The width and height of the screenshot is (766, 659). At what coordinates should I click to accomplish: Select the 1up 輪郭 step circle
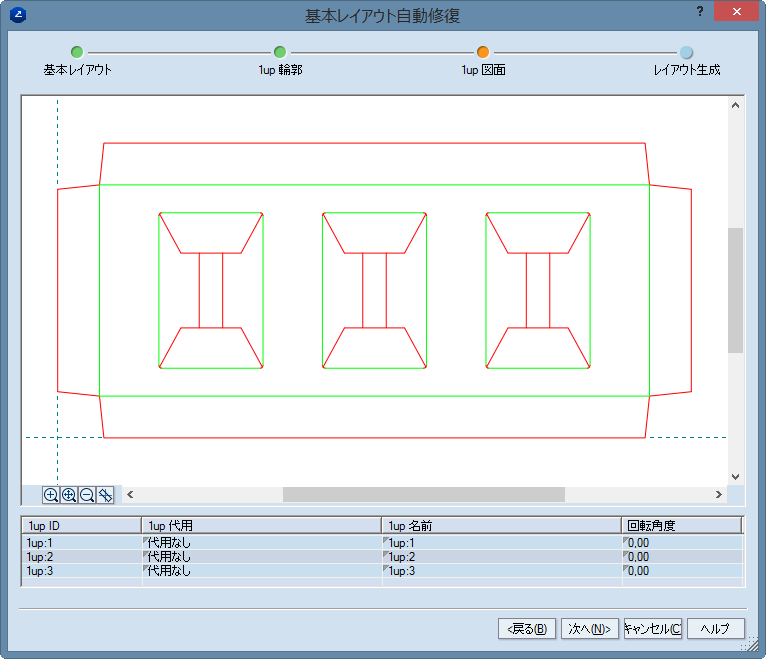(x=280, y=52)
